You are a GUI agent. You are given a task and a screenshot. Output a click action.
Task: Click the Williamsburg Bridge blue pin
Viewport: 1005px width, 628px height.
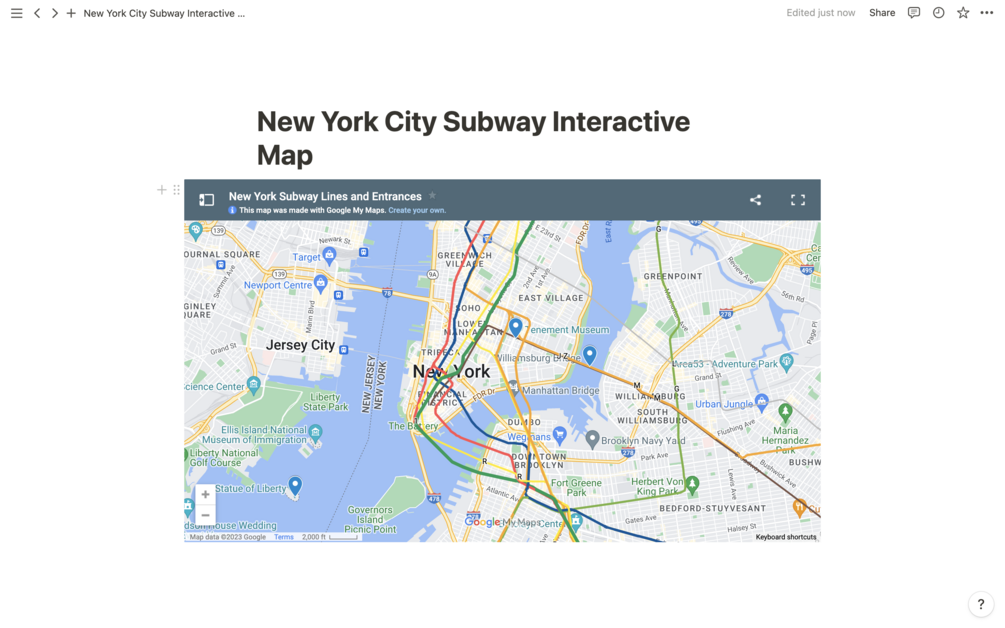pos(590,354)
